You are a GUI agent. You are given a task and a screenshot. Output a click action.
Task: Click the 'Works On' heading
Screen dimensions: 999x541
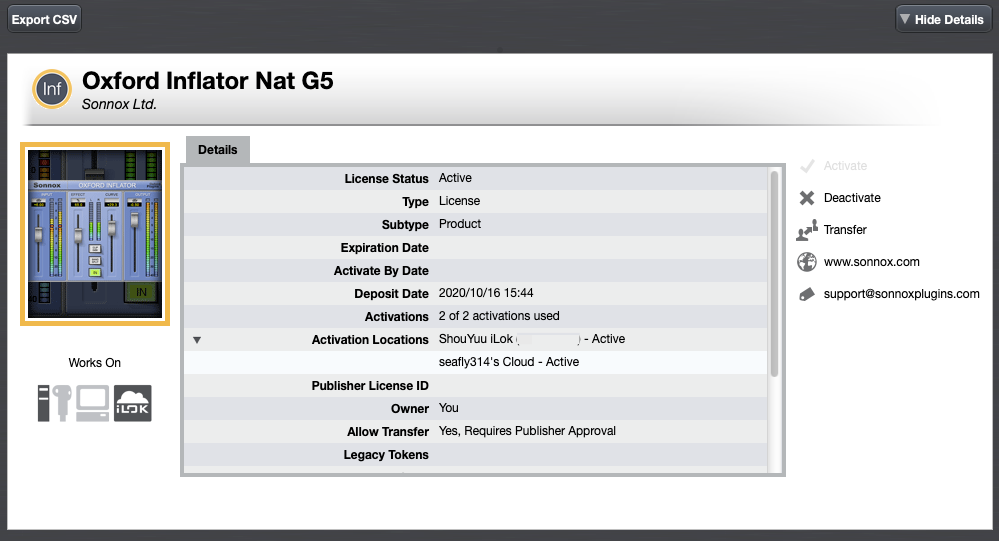pyautogui.click(x=94, y=363)
